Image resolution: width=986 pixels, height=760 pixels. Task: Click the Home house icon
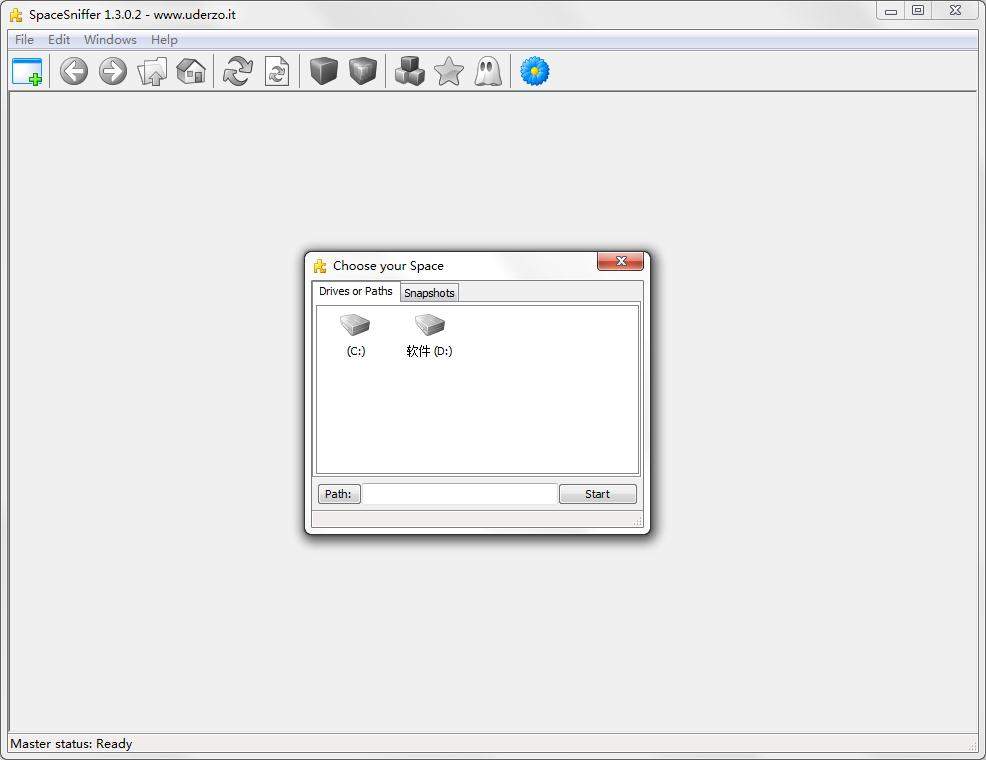coord(191,72)
